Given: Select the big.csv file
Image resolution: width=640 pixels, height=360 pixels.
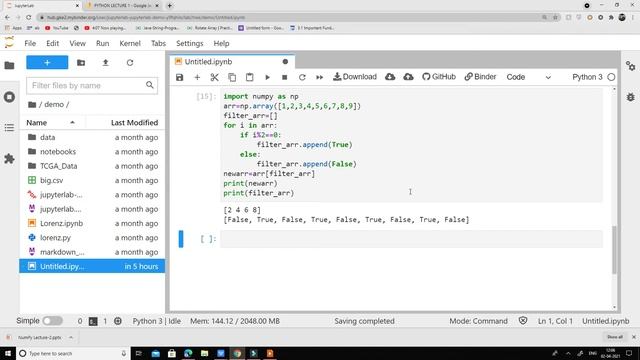Looking at the screenshot, I should point(92,180).
